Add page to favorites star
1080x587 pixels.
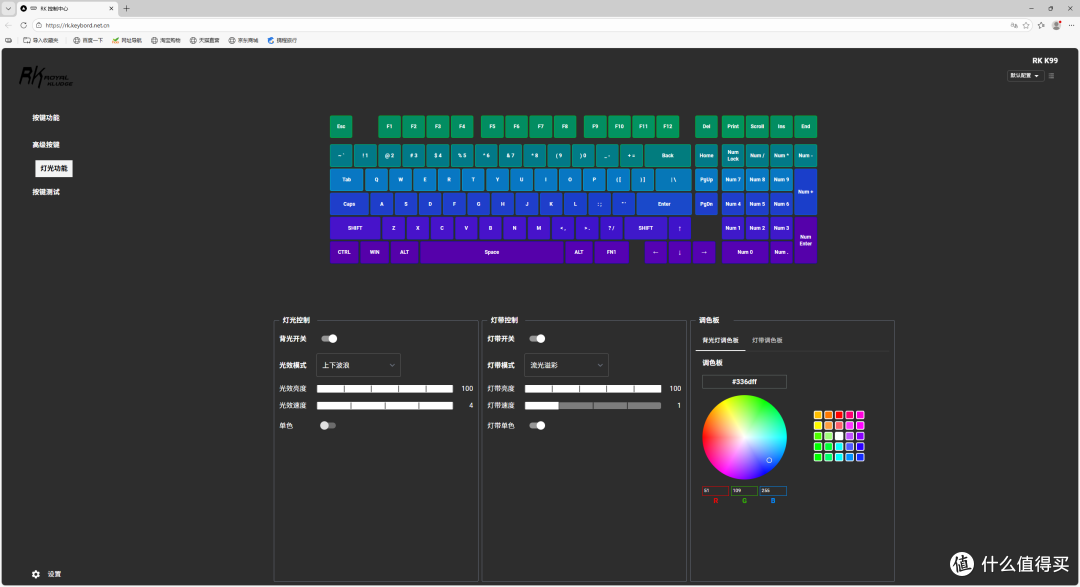pyautogui.click(x=1026, y=25)
